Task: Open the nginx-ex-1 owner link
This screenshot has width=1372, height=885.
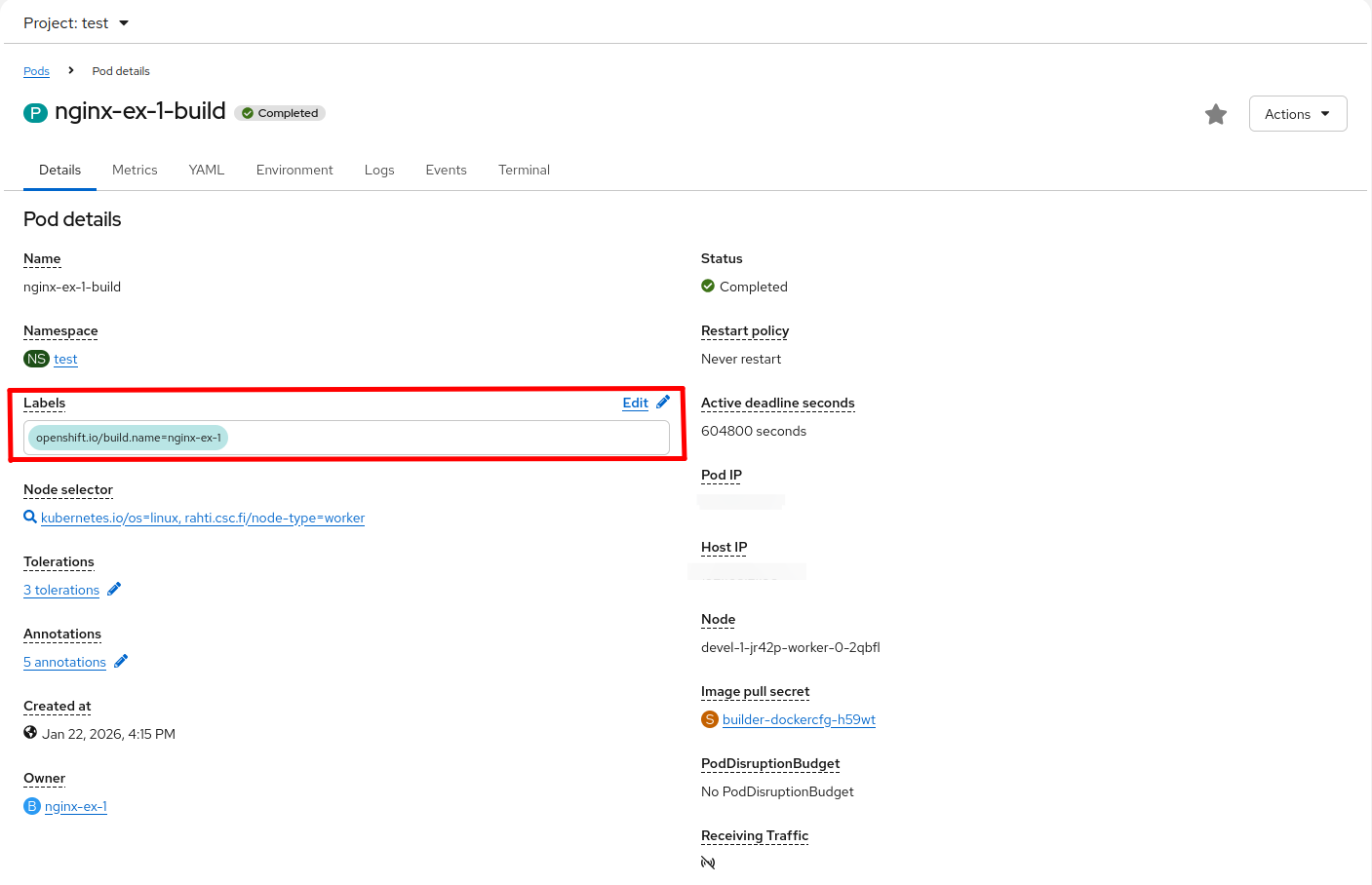Action: [x=76, y=806]
